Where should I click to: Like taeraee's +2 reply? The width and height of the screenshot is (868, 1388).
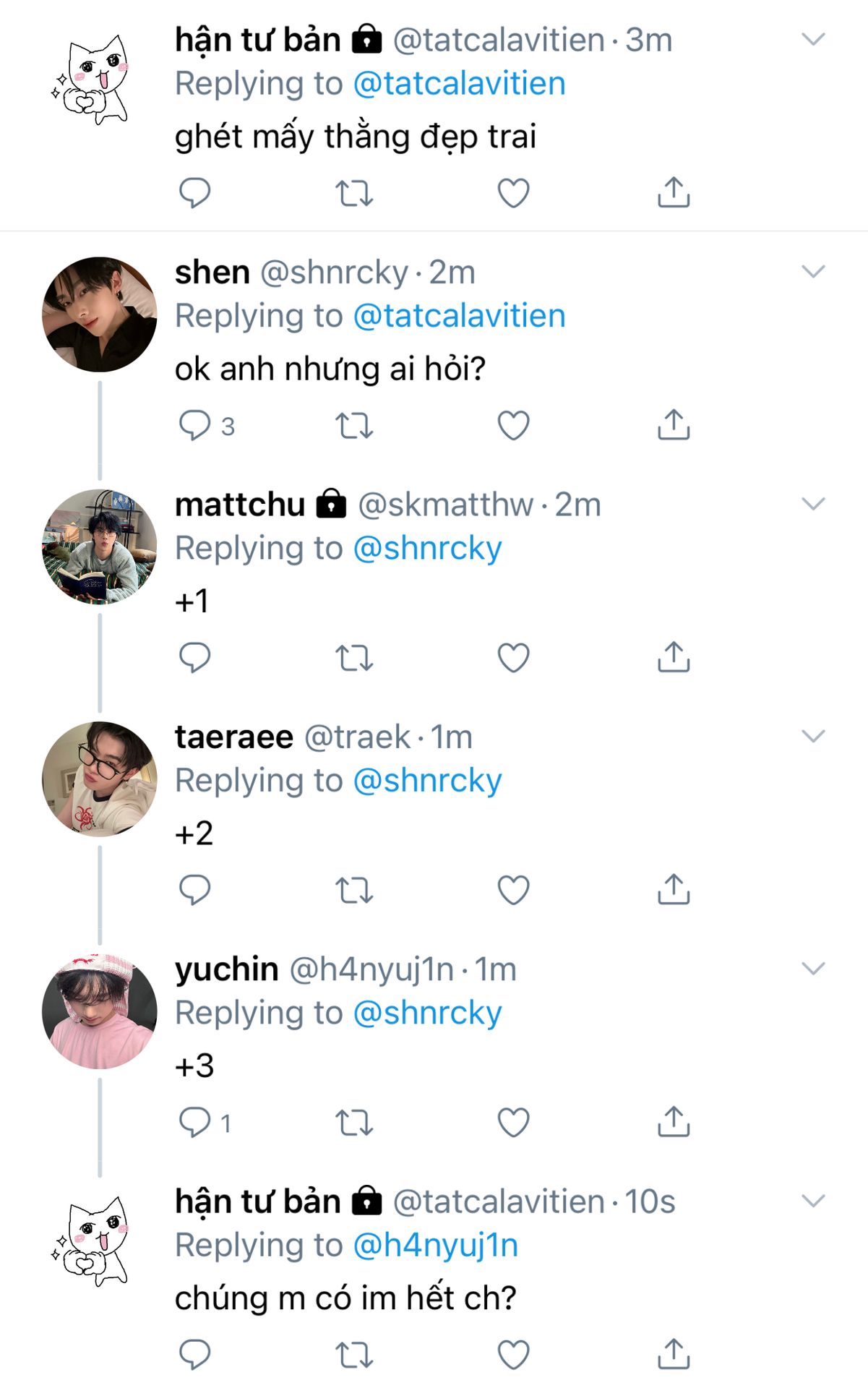click(x=514, y=890)
